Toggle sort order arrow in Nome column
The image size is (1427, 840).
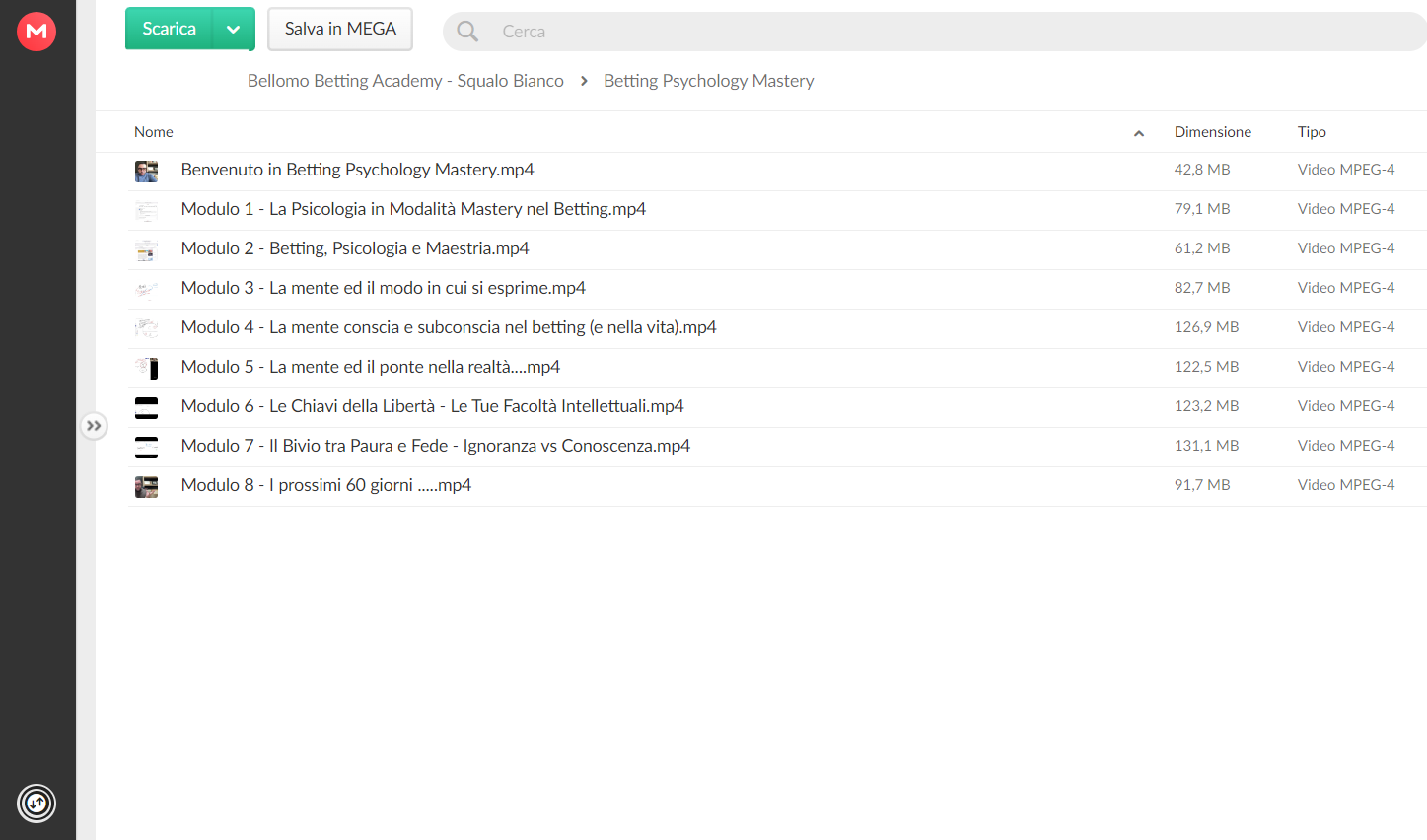click(x=1139, y=133)
